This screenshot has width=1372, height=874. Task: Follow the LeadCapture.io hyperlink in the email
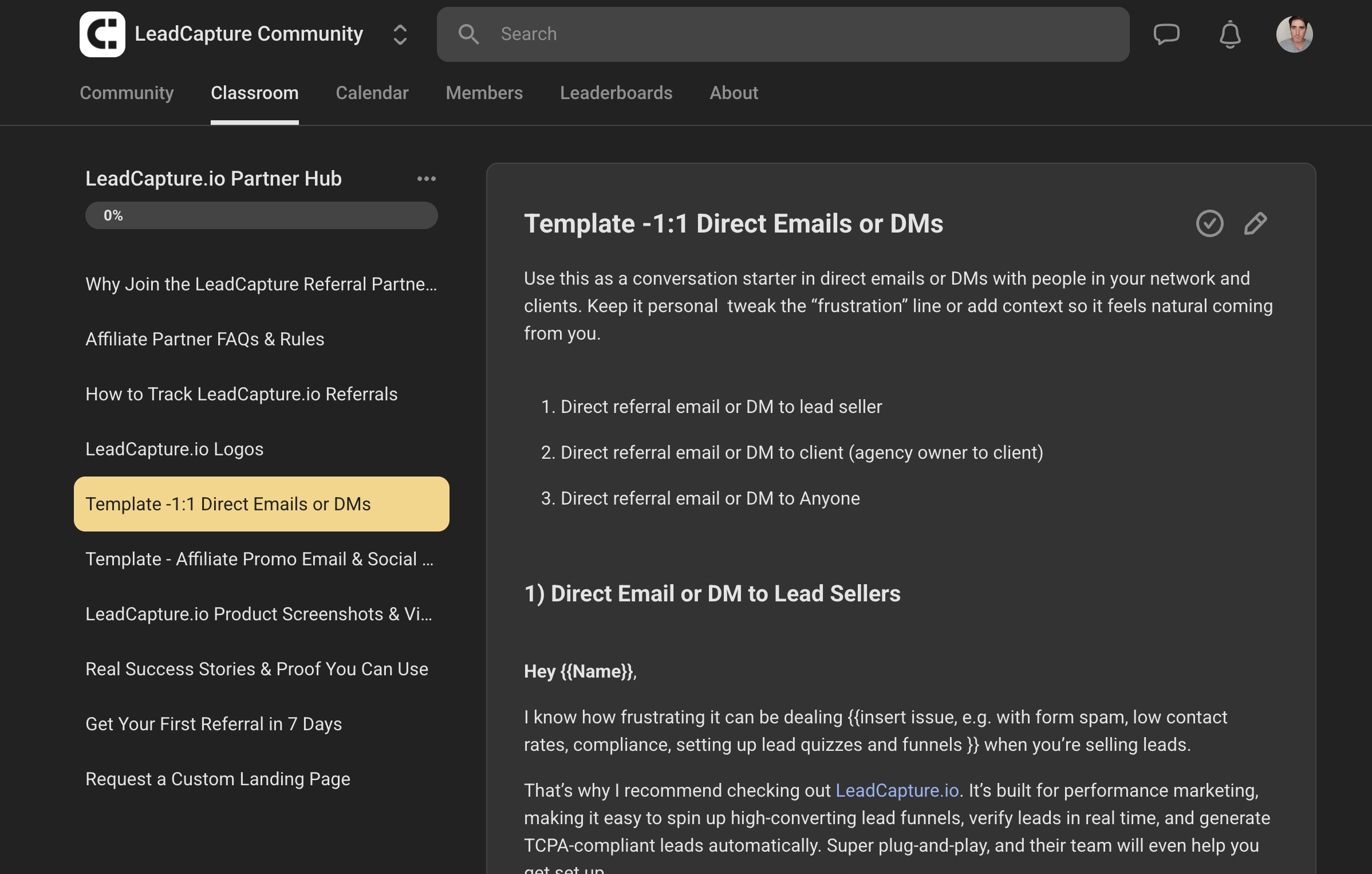click(897, 790)
